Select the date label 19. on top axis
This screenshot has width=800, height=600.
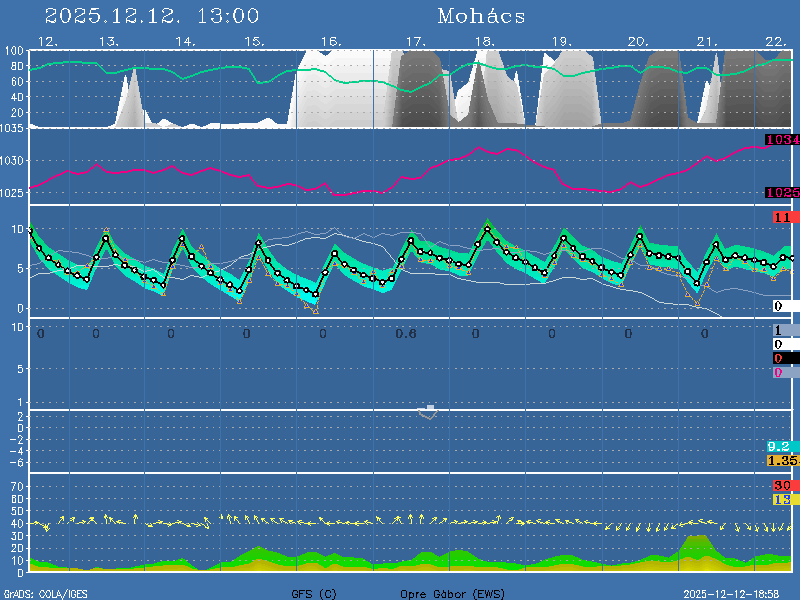point(561,41)
